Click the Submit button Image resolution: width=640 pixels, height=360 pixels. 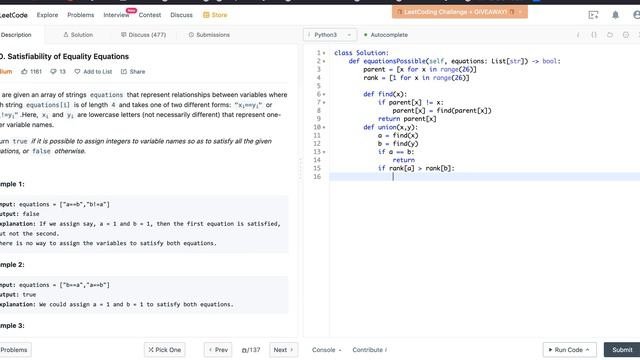tap(622, 350)
